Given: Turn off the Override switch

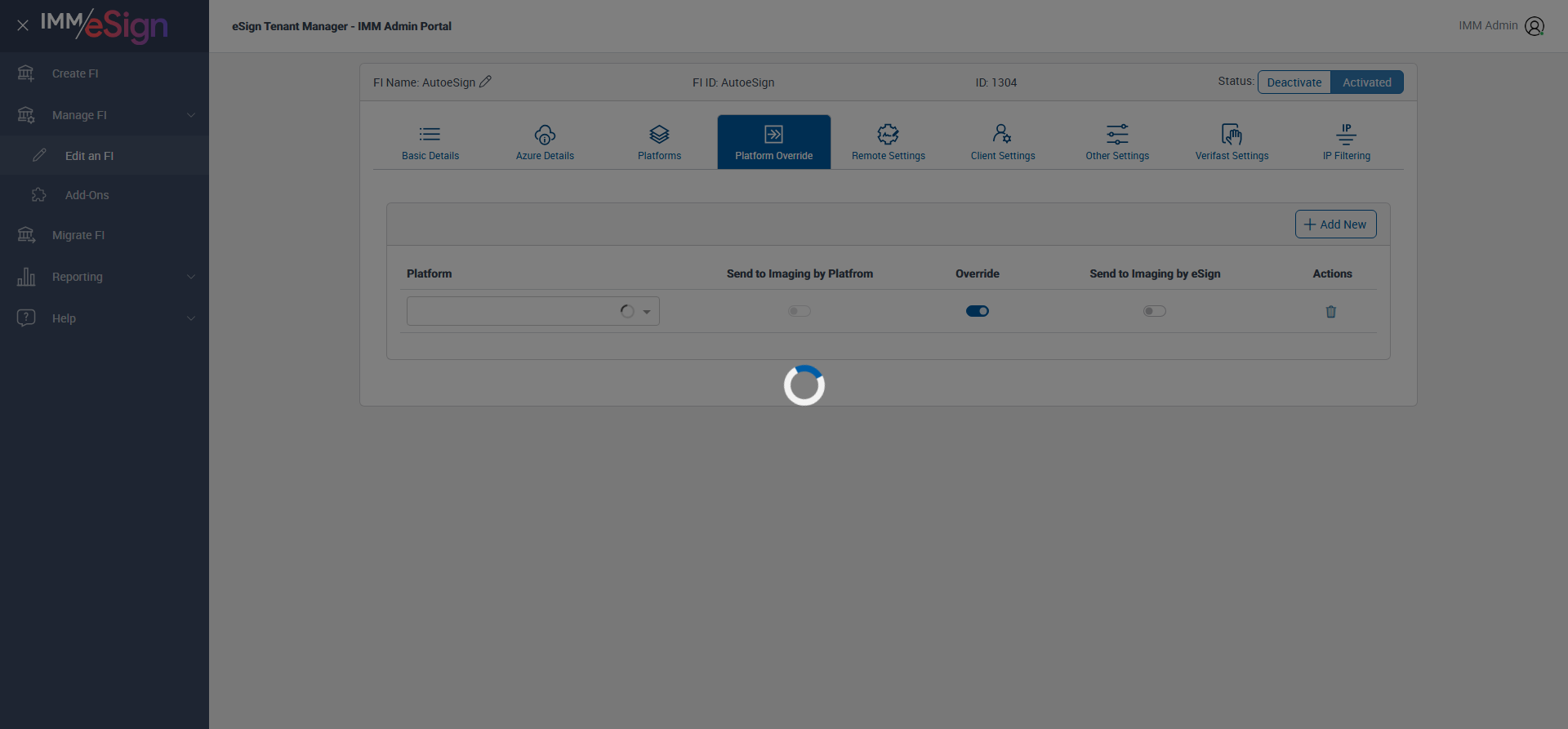Looking at the screenshot, I should (978, 311).
